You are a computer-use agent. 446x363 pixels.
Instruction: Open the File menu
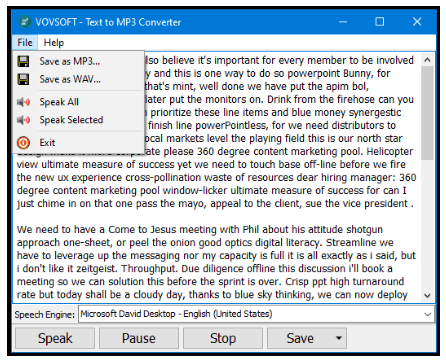pyautogui.click(x=25, y=43)
